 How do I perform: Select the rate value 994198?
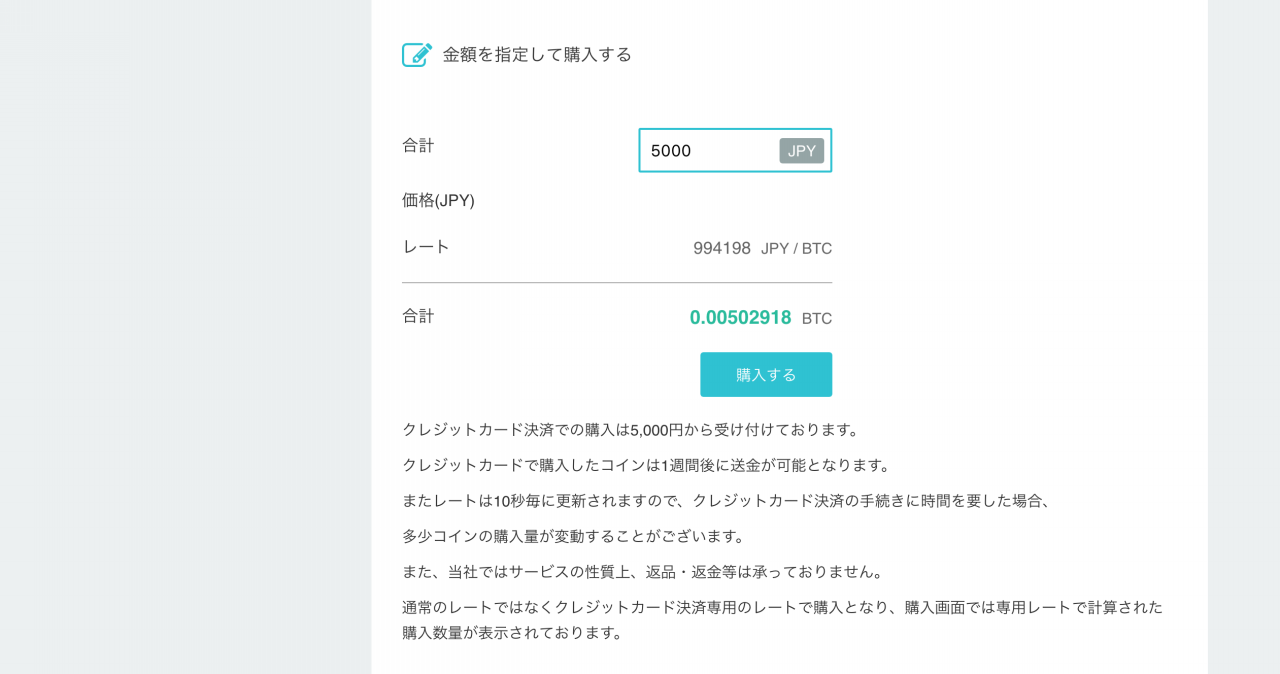tap(722, 248)
